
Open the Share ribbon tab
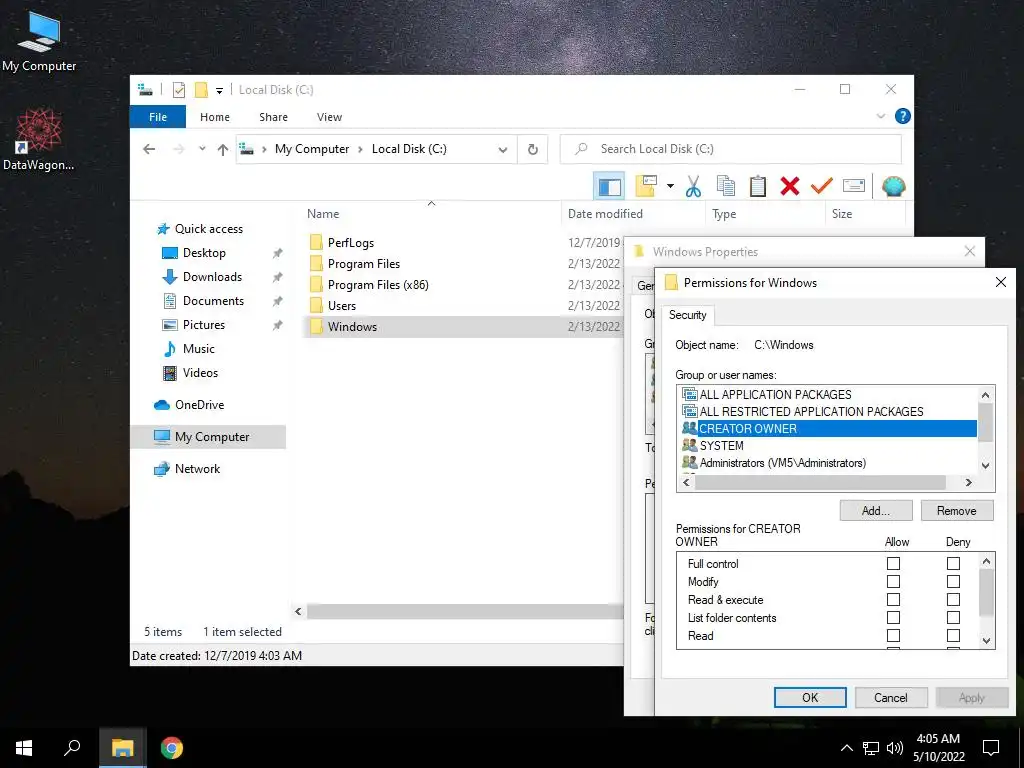273,117
